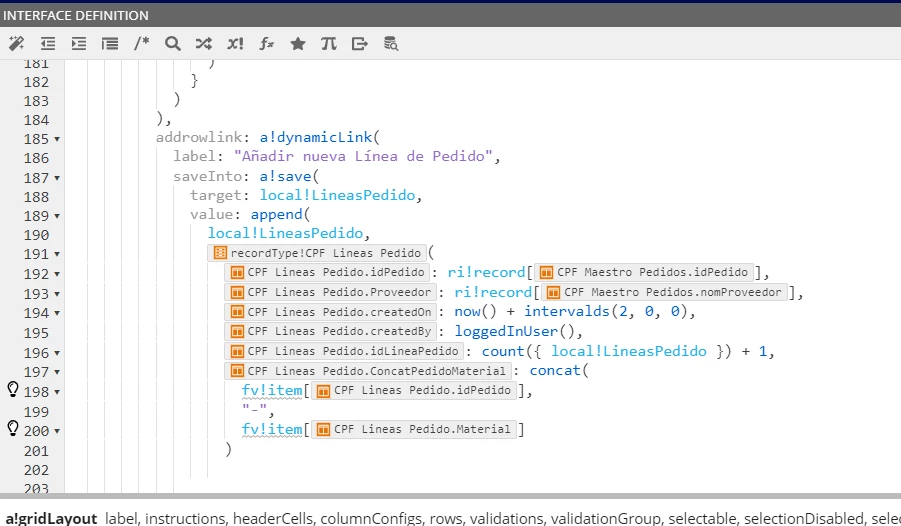This screenshot has height=526, width=901.
Task: Click line number 195 in gutter
Action: (x=36, y=333)
